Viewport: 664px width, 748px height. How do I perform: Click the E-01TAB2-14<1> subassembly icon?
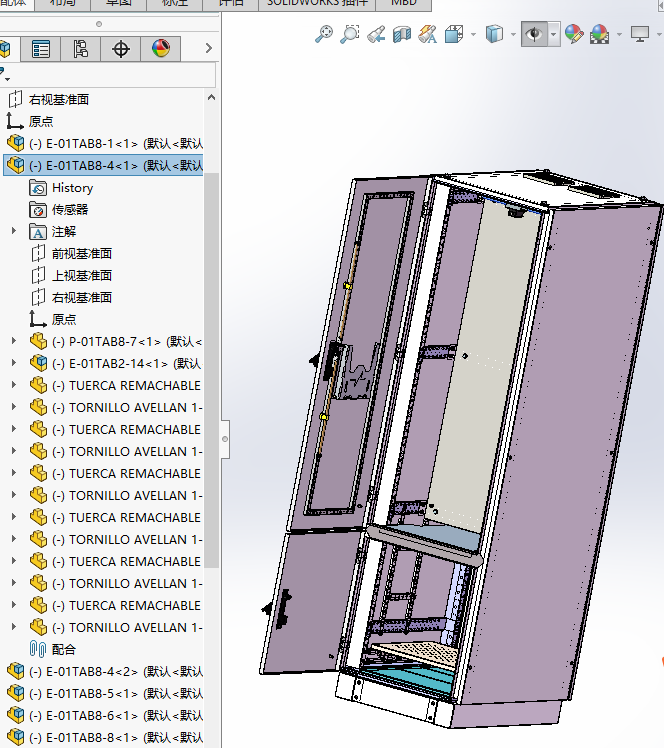tap(38, 364)
